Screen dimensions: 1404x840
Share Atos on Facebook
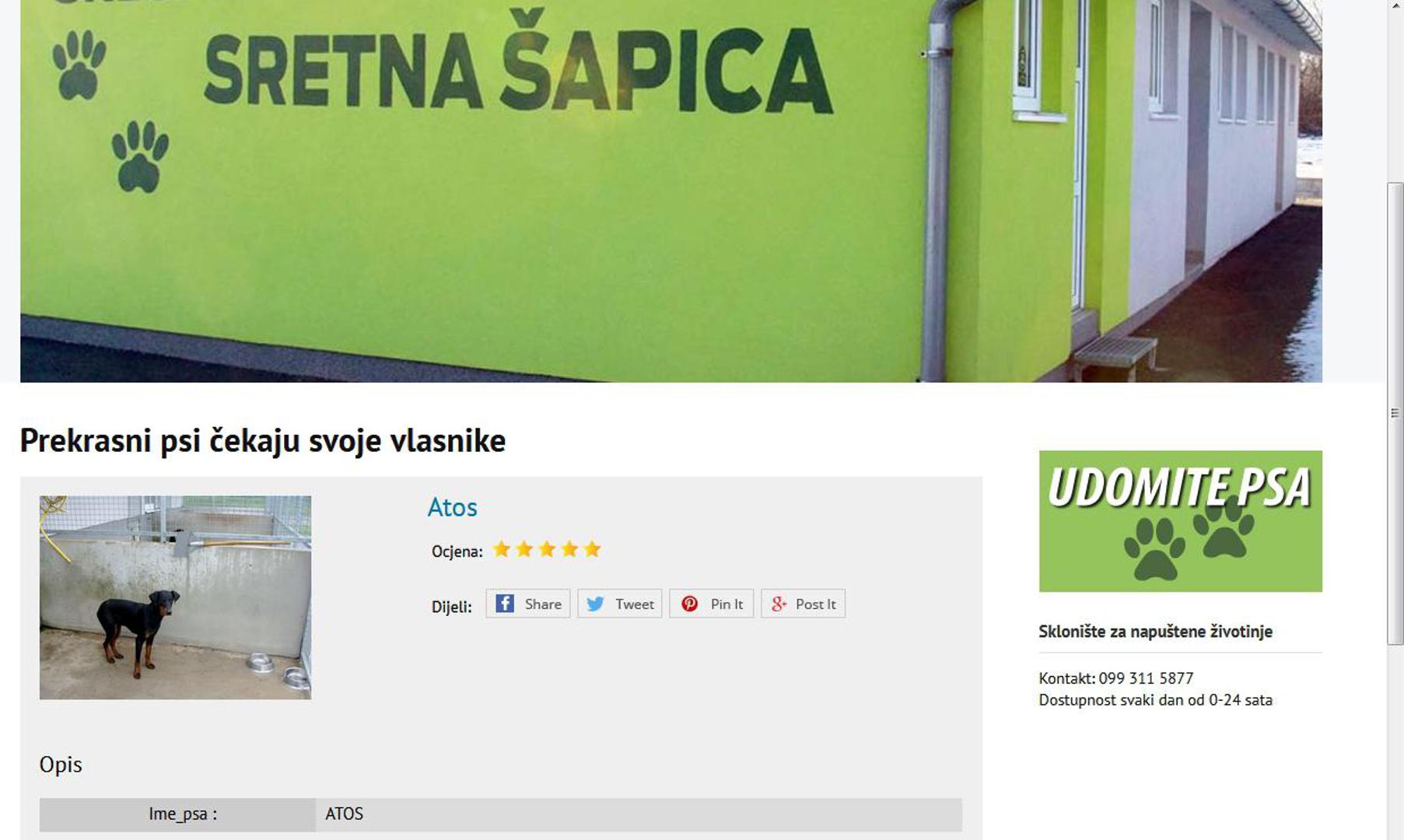[x=528, y=604]
